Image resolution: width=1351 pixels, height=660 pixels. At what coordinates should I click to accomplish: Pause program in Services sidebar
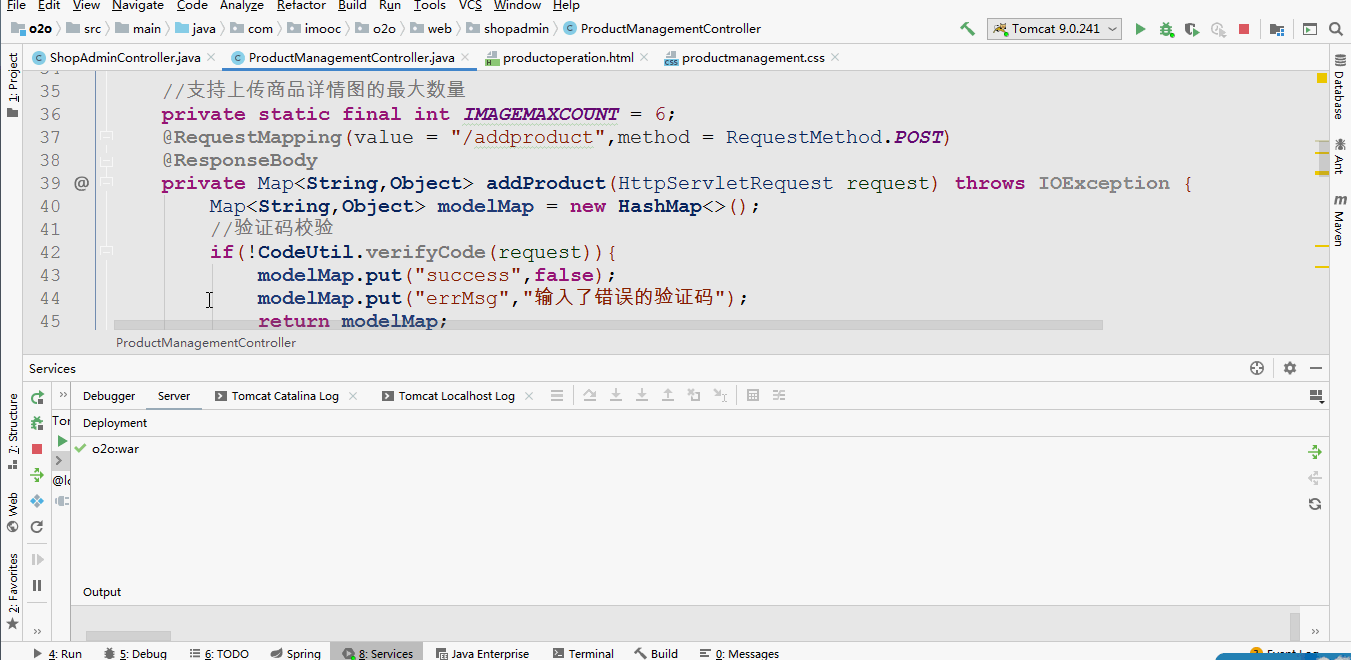(37, 585)
